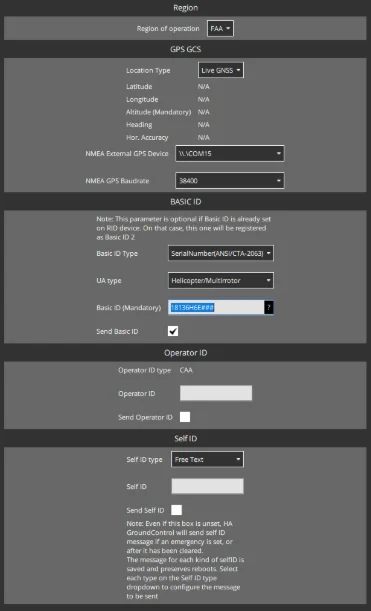Click the Heading label

coord(139,125)
